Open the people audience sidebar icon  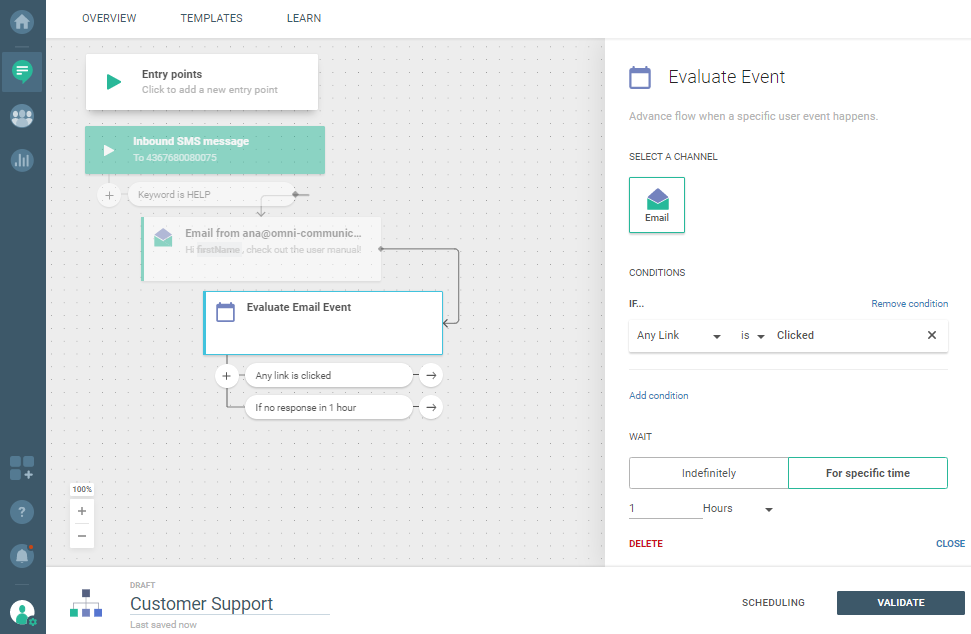[22, 115]
